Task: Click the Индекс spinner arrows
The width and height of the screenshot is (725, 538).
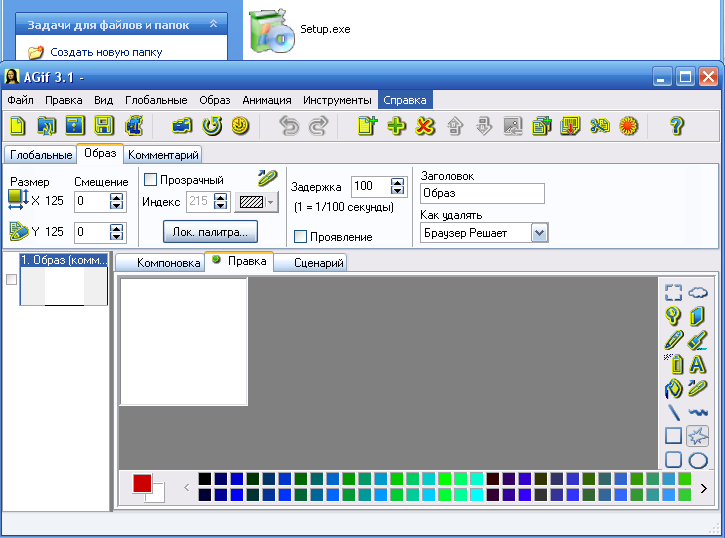Action: [221, 201]
